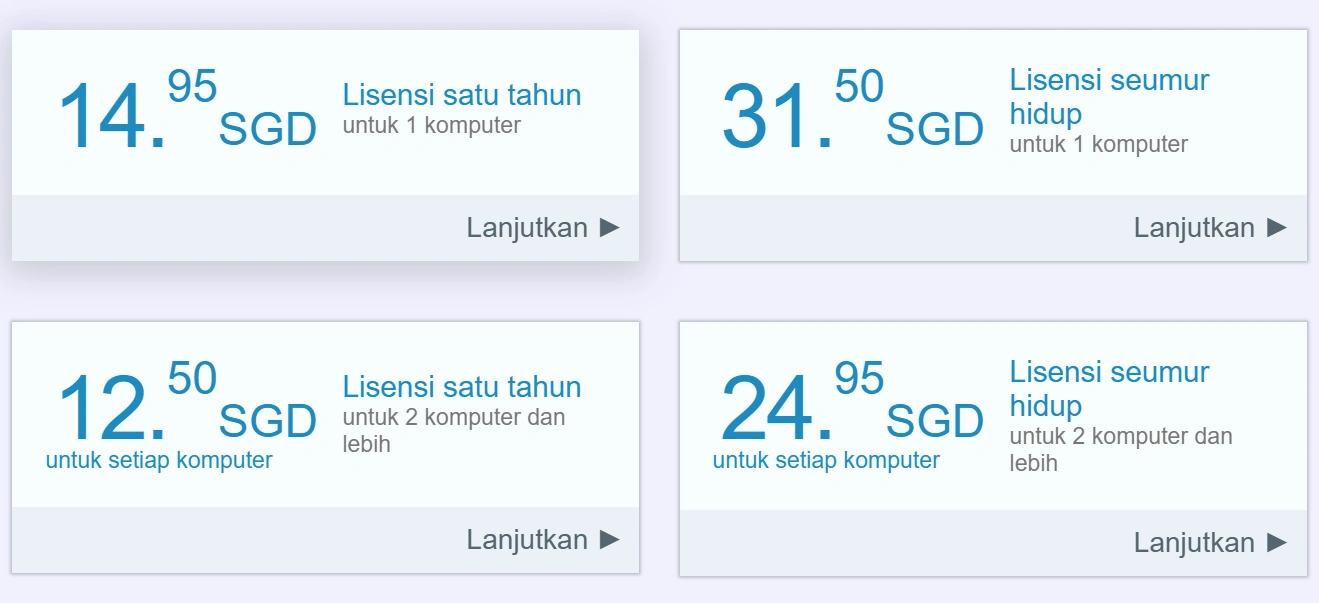Click "untuk 1 komputer" under Lisensi satu tahun
The width and height of the screenshot is (1319, 603).
(x=431, y=126)
